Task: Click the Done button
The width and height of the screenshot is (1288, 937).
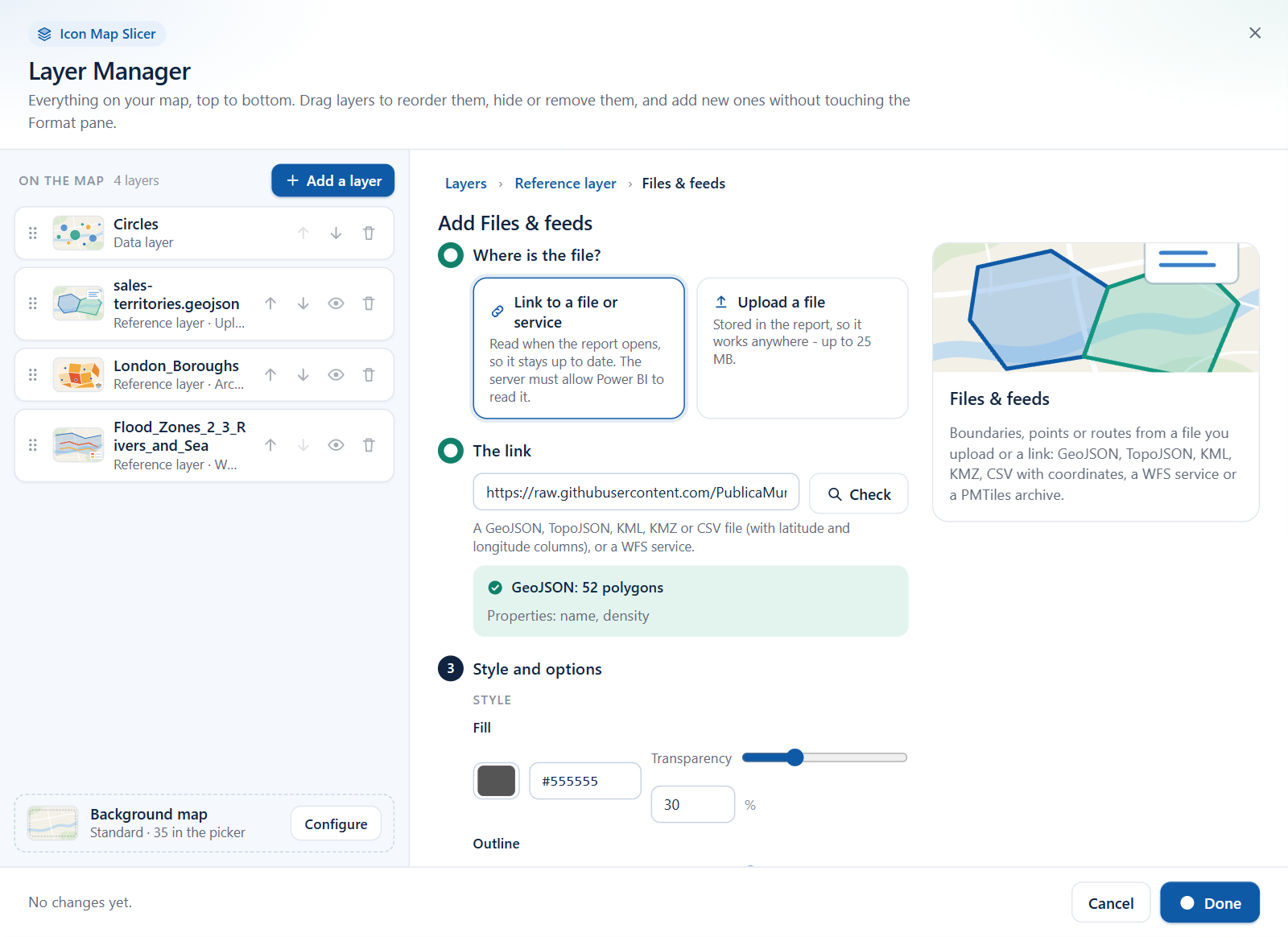Action: (1210, 903)
